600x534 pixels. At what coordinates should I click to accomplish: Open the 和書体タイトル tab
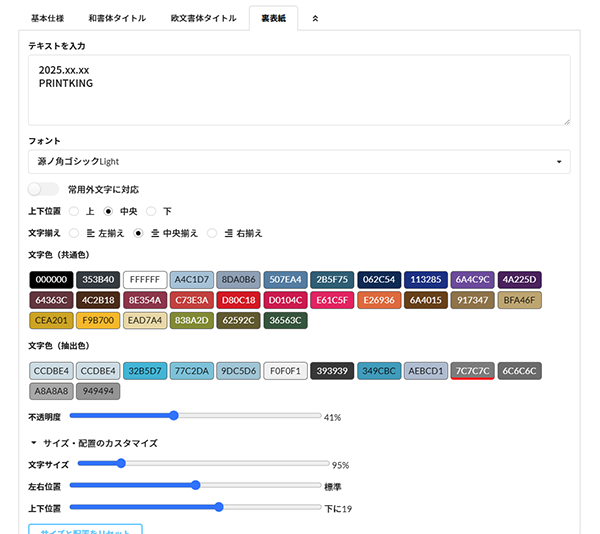click(116, 18)
